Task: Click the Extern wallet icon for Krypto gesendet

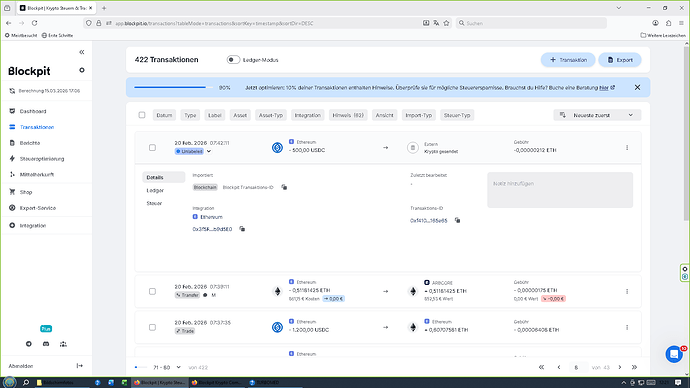Action: point(413,148)
